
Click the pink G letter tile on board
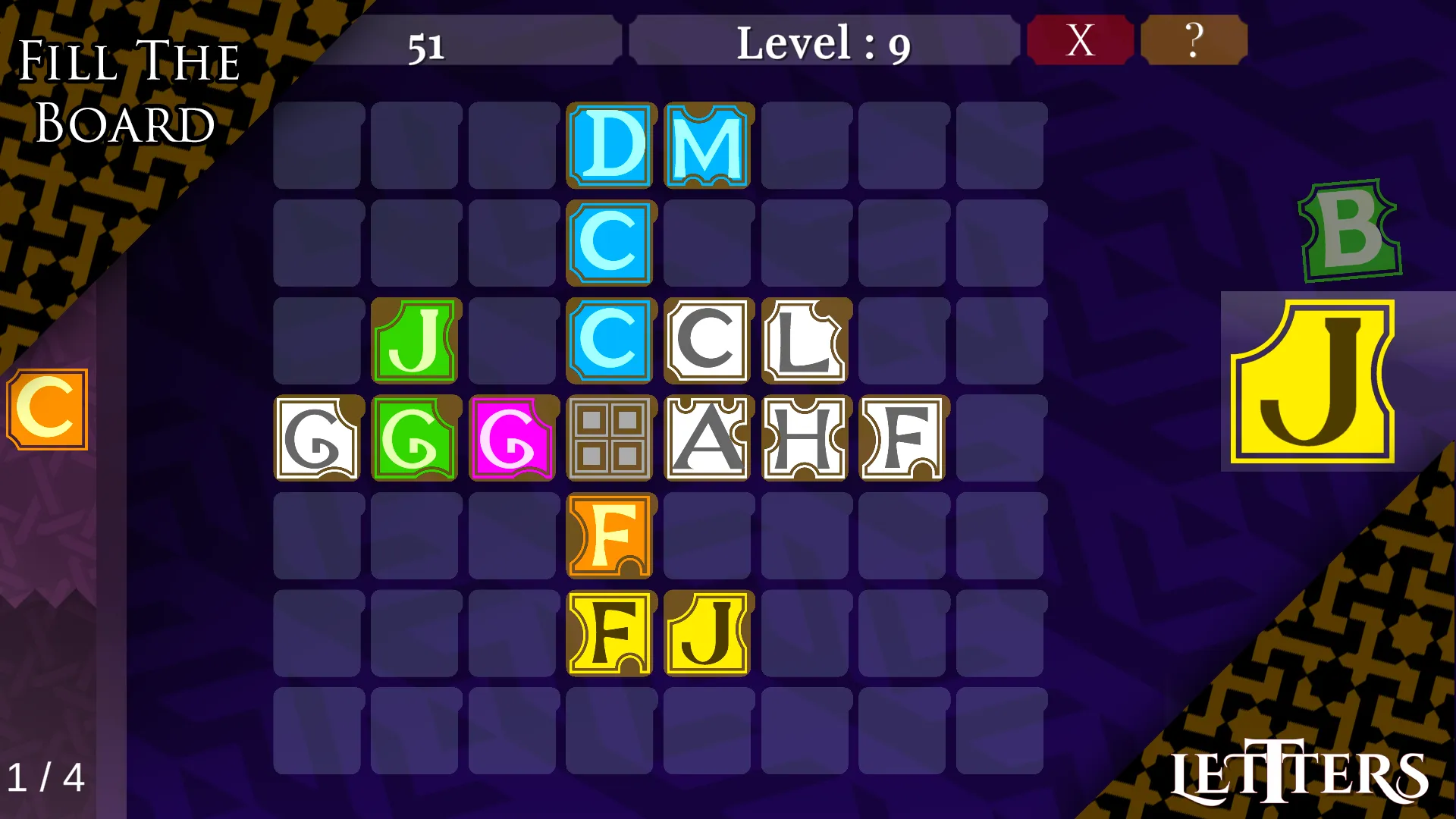pos(512,437)
